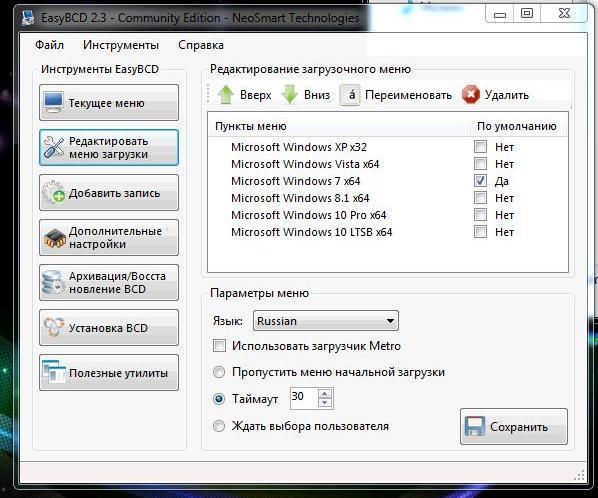
Task: Click the green Down arrow icon
Action: tap(290, 95)
